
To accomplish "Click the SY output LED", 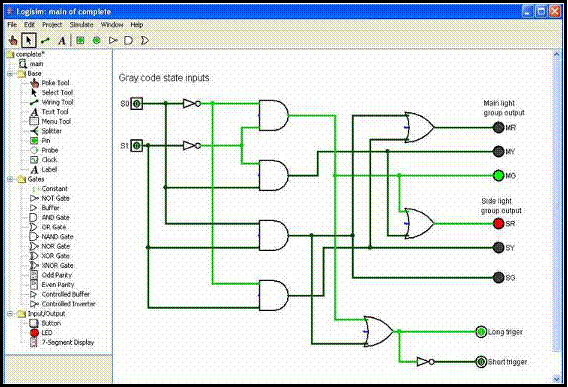I will [498, 247].
